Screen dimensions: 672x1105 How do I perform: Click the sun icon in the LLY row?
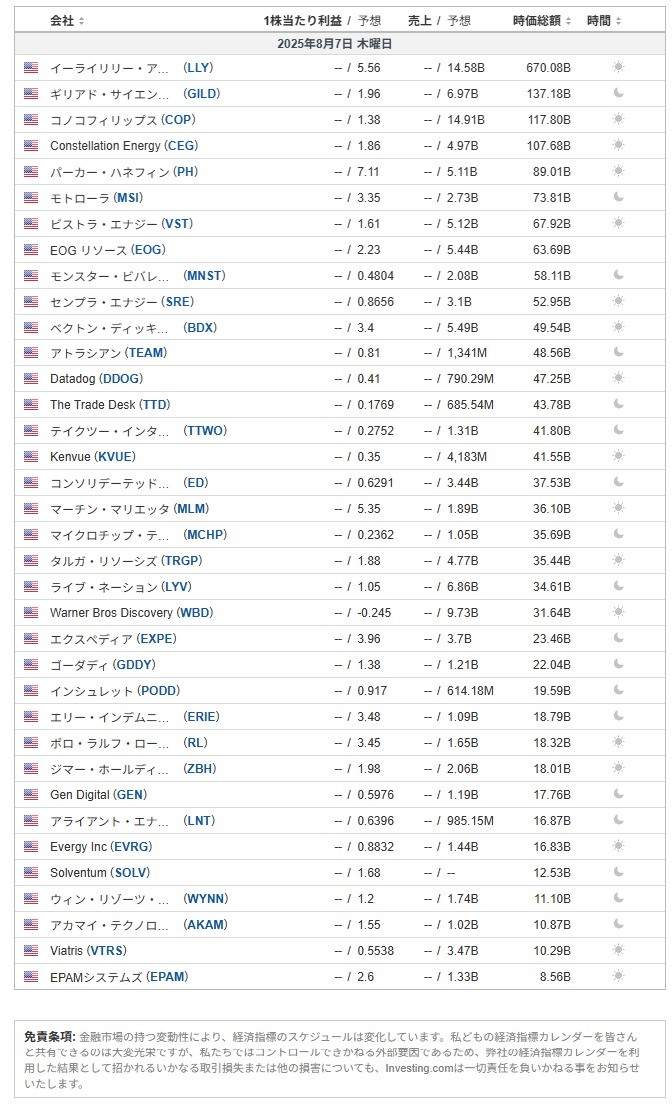tap(619, 67)
